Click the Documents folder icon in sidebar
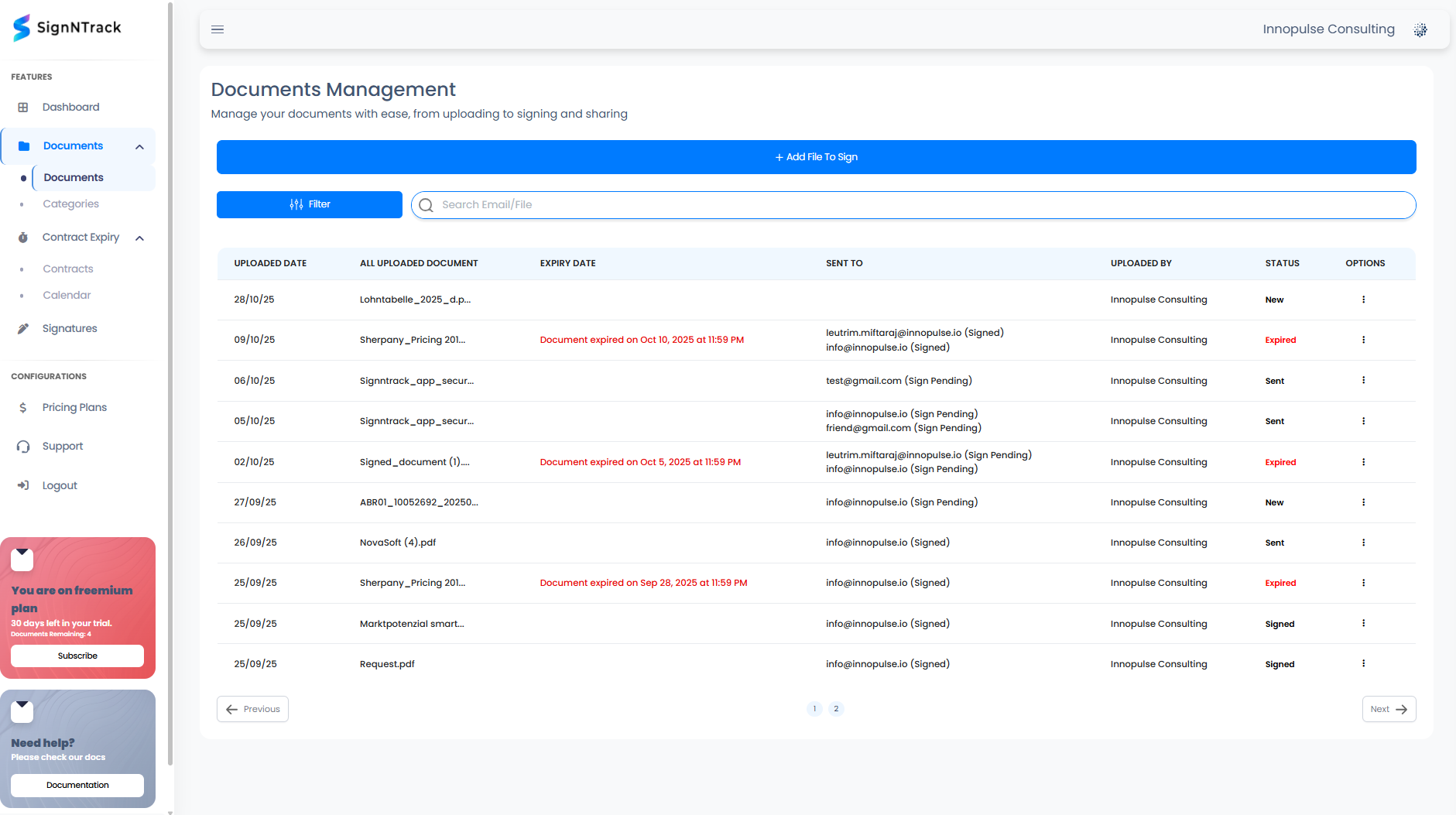The width and height of the screenshot is (1456, 815). (x=24, y=146)
